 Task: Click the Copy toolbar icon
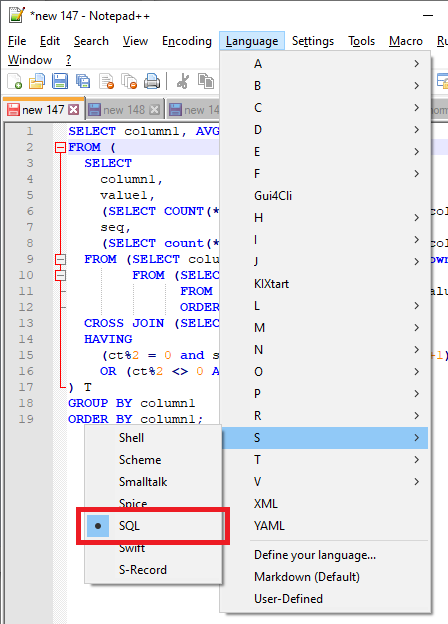click(x=206, y=81)
